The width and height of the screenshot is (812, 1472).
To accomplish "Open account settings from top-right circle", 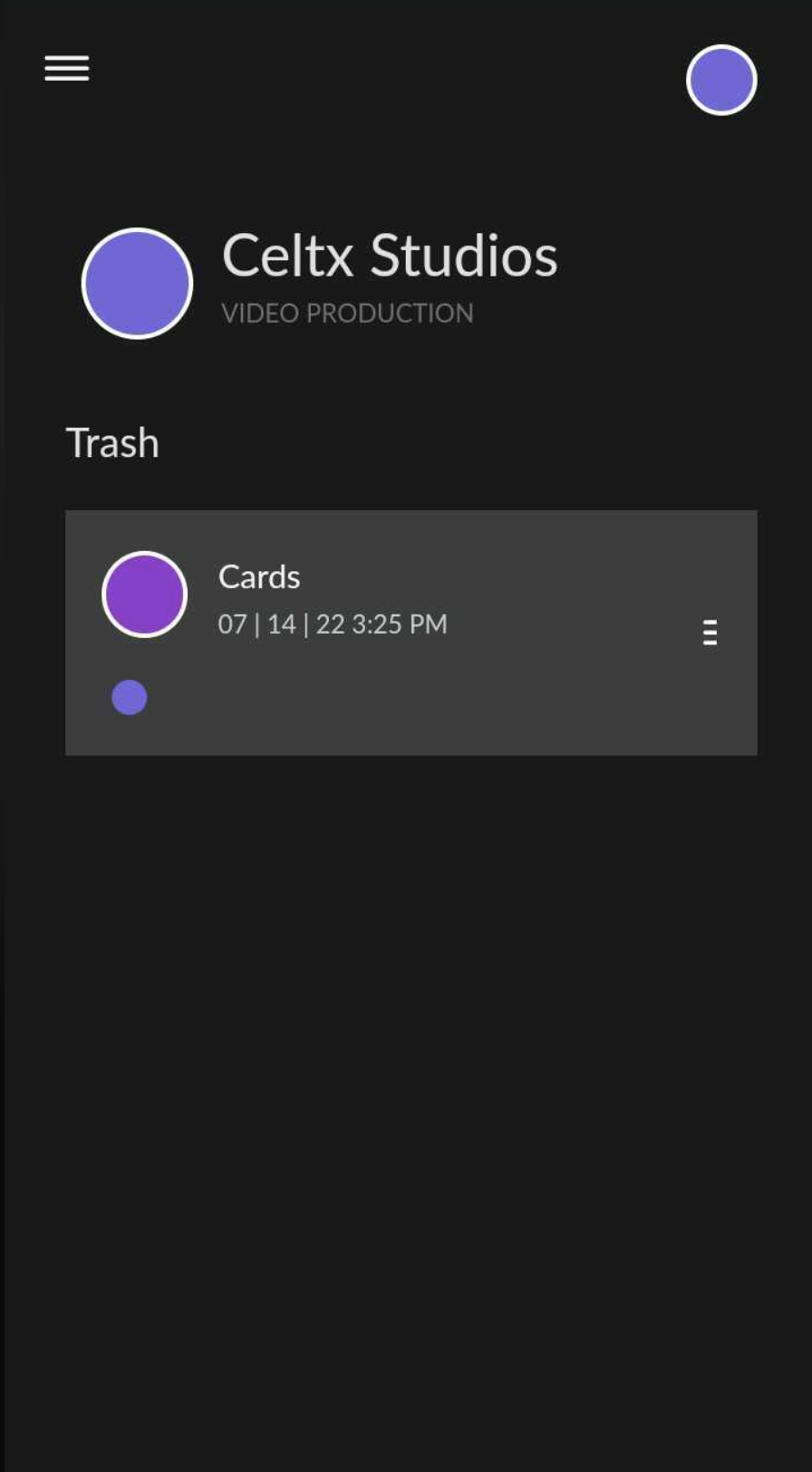I will tap(721, 80).
